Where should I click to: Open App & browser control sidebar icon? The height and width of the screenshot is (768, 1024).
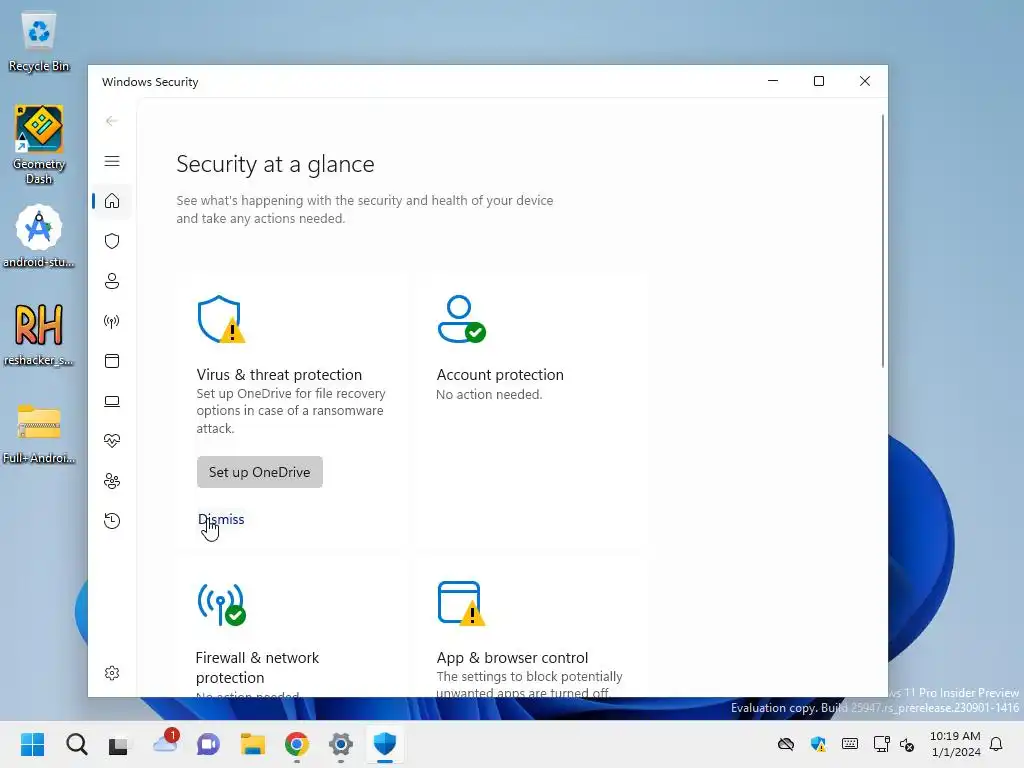point(112,361)
